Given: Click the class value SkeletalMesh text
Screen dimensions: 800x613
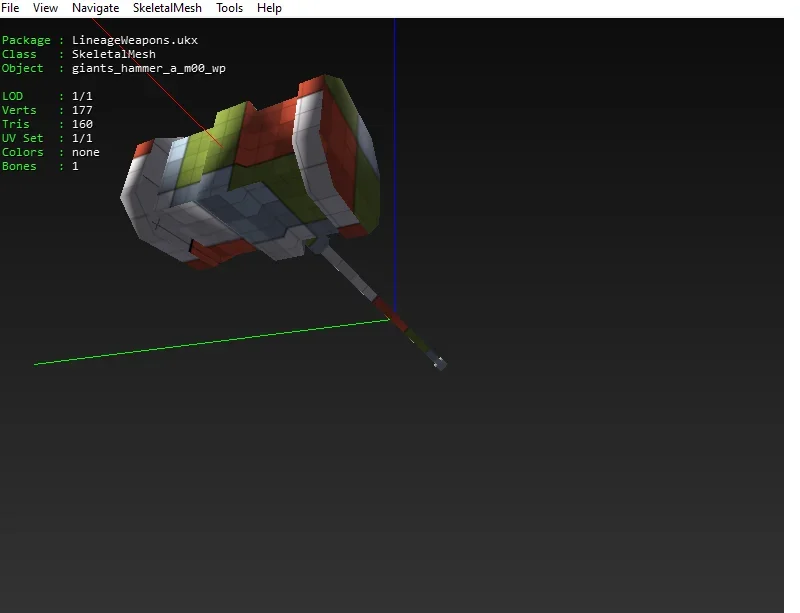Looking at the screenshot, I should pos(114,54).
